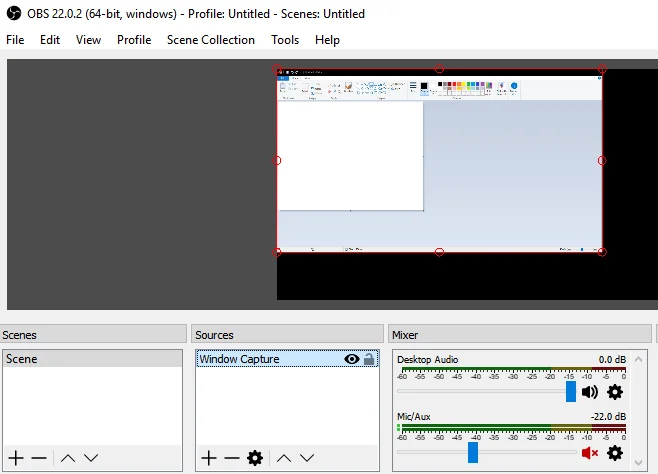Image resolution: width=658 pixels, height=474 pixels.
Task: Open the Tools menu
Action: 285,40
